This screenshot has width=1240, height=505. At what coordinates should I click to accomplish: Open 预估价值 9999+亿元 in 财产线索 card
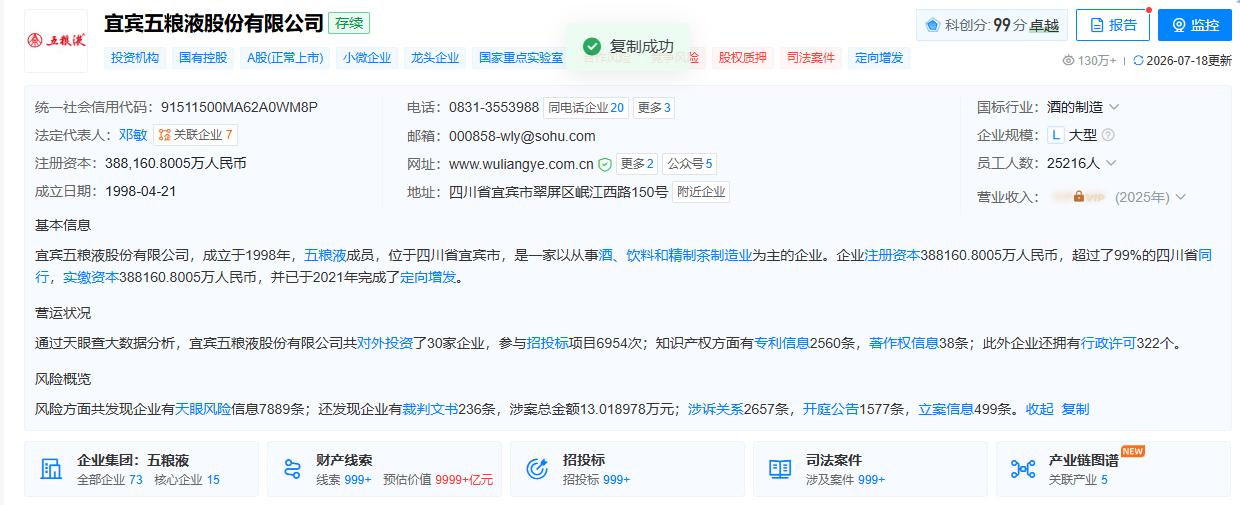click(x=438, y=480)
